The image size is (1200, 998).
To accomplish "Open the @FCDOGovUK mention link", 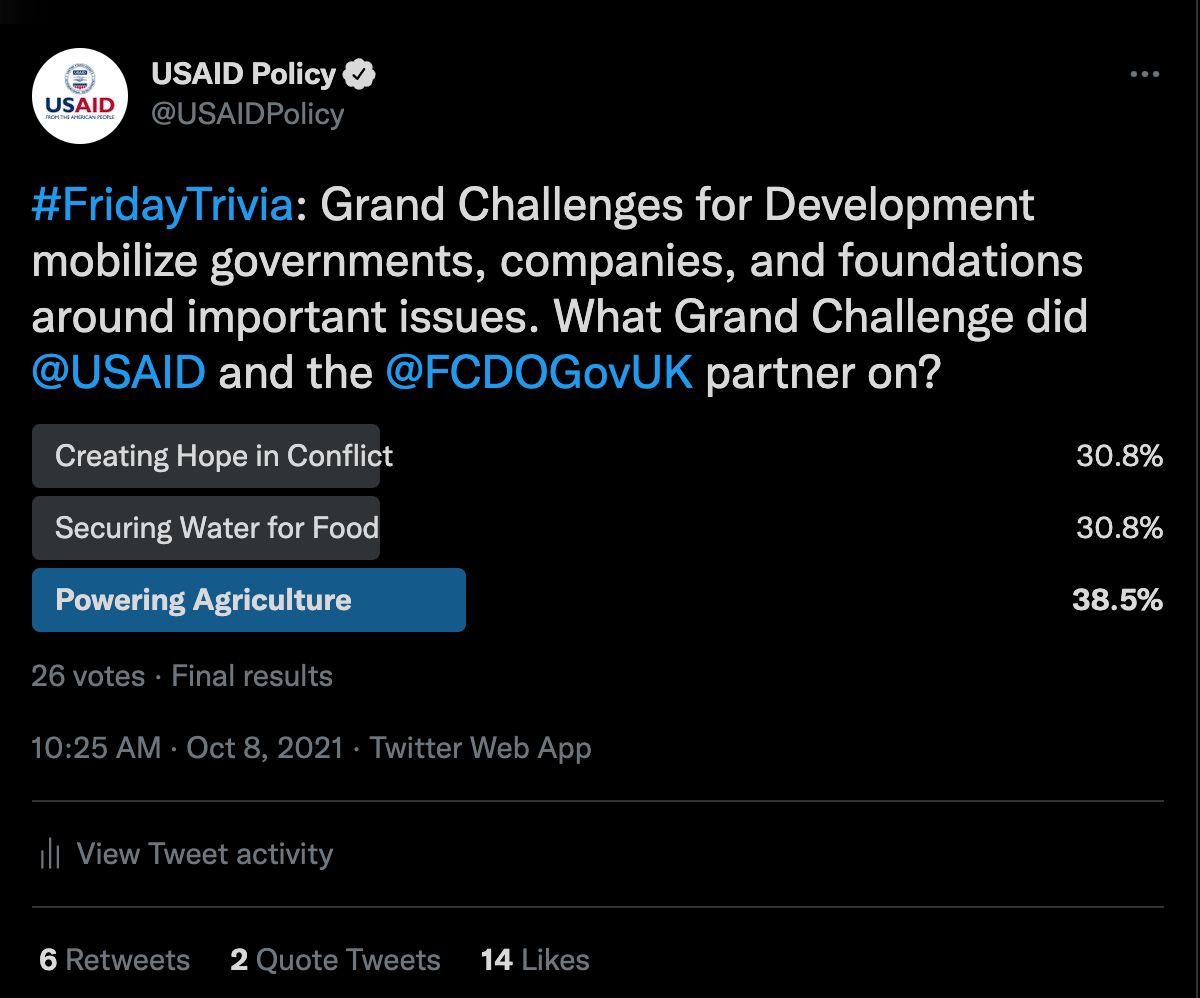I will [538, 372].
